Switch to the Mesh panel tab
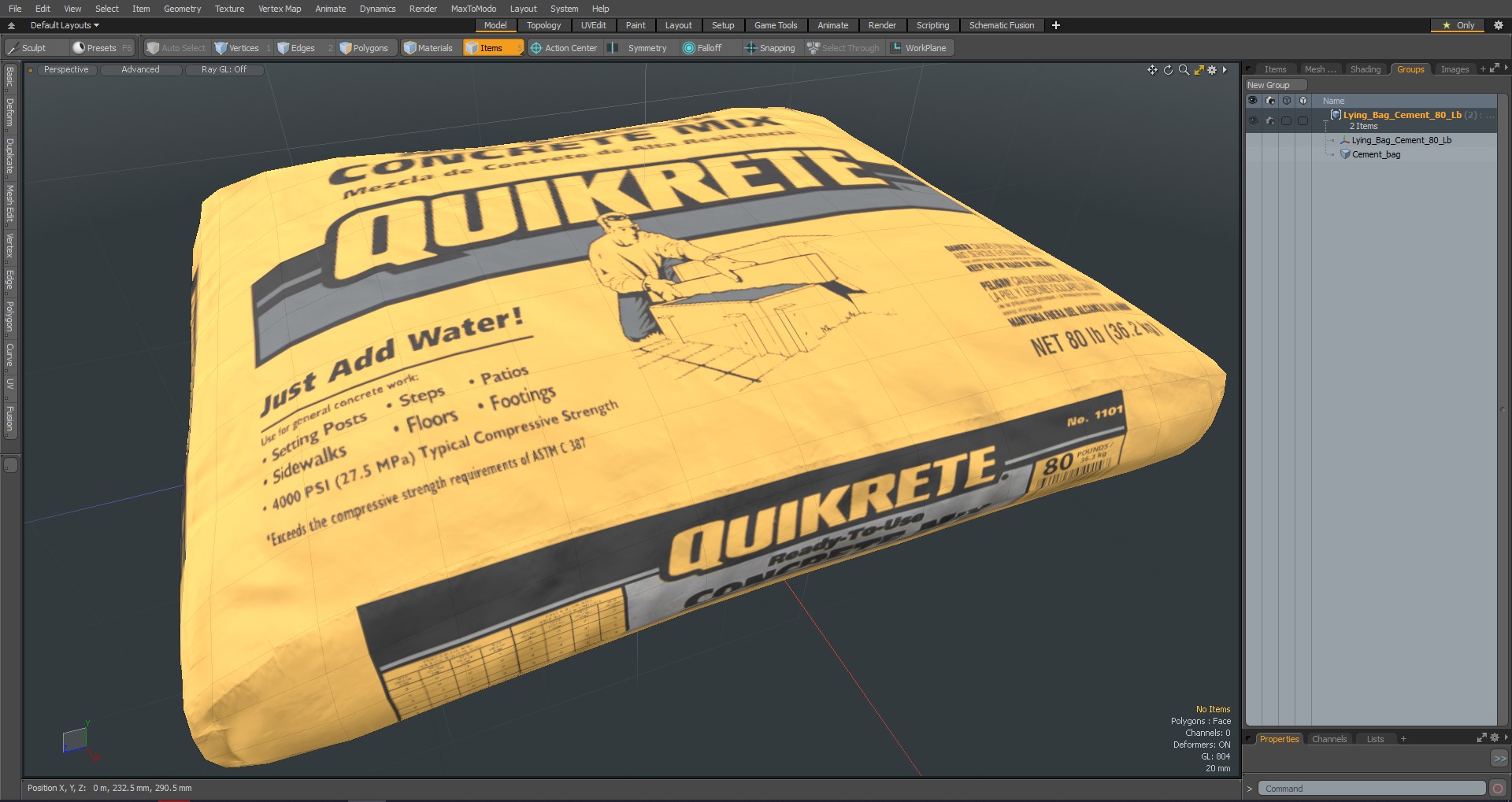Viewport: 1512px width, 802px height. [x=1320, y=69]
